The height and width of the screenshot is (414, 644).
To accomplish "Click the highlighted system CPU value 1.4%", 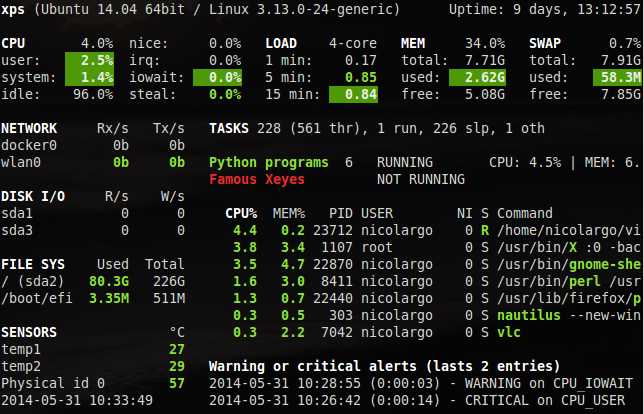I will [x=90, y=77].
